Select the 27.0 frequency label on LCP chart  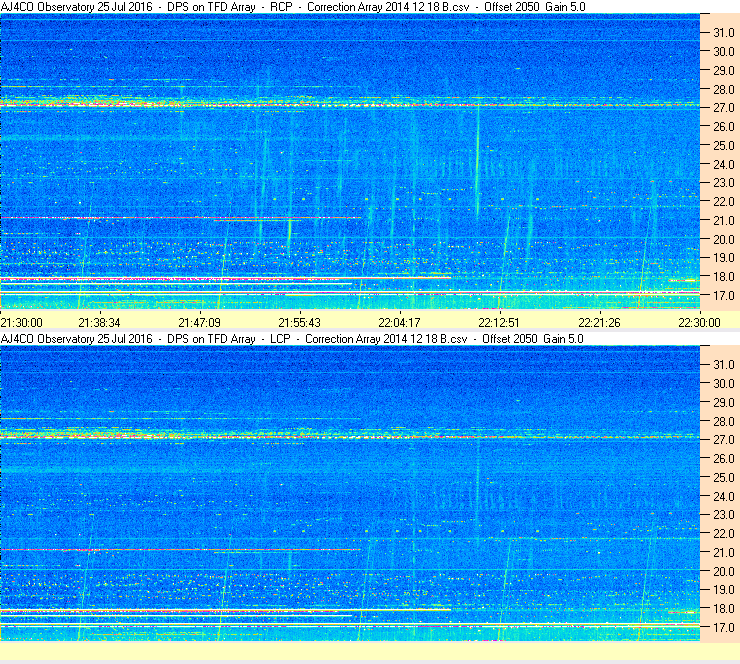click(724, 440)
